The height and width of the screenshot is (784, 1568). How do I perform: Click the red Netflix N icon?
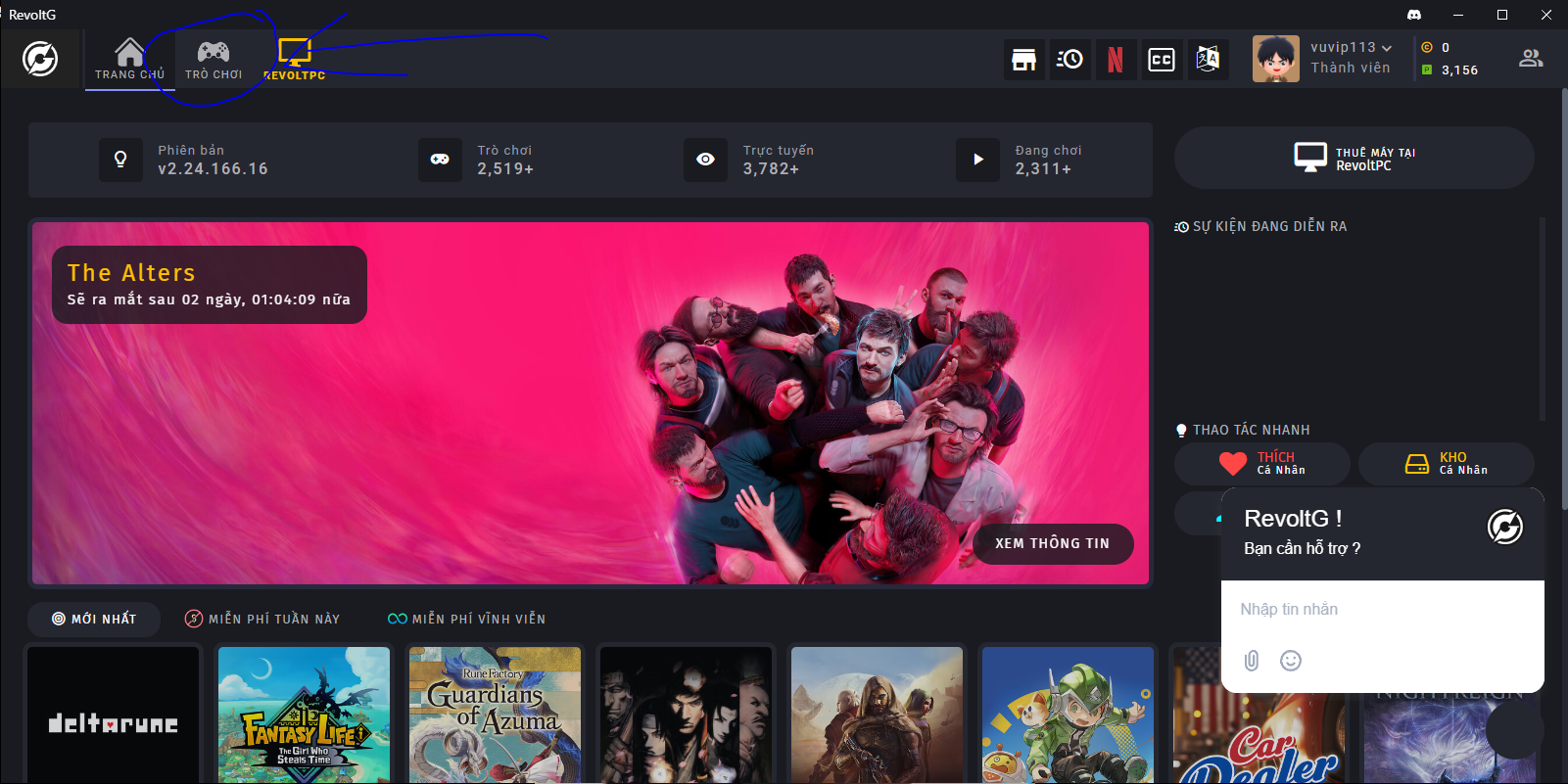click(1116, 60)
